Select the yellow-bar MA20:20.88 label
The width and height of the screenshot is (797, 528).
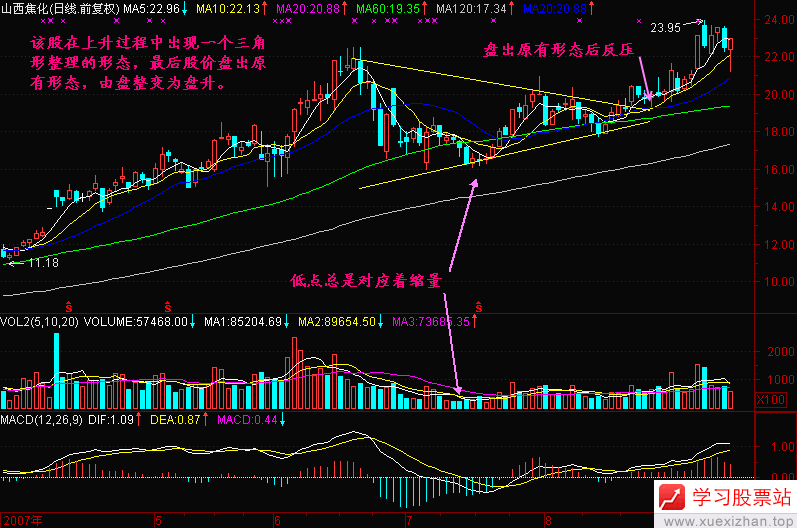(x=308, y=8)
